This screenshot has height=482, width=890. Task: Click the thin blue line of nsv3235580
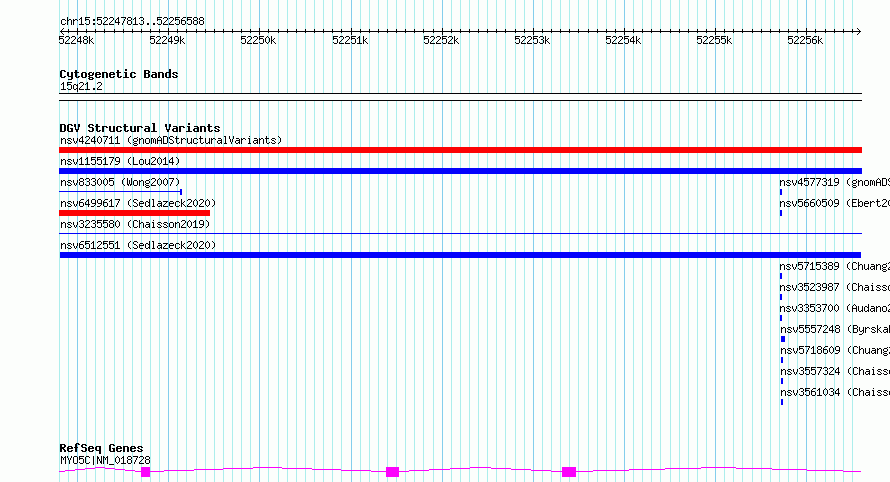[x=460, y=233]
